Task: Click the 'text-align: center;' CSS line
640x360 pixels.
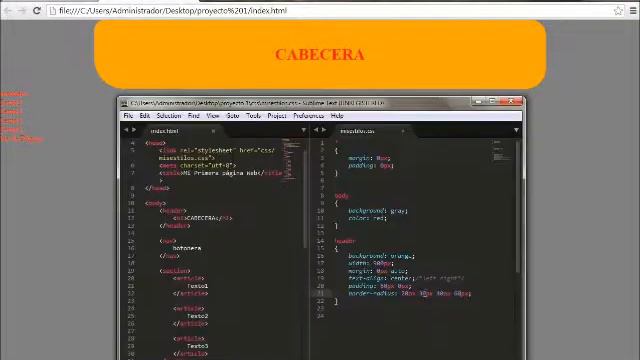Action: [406, 279]
